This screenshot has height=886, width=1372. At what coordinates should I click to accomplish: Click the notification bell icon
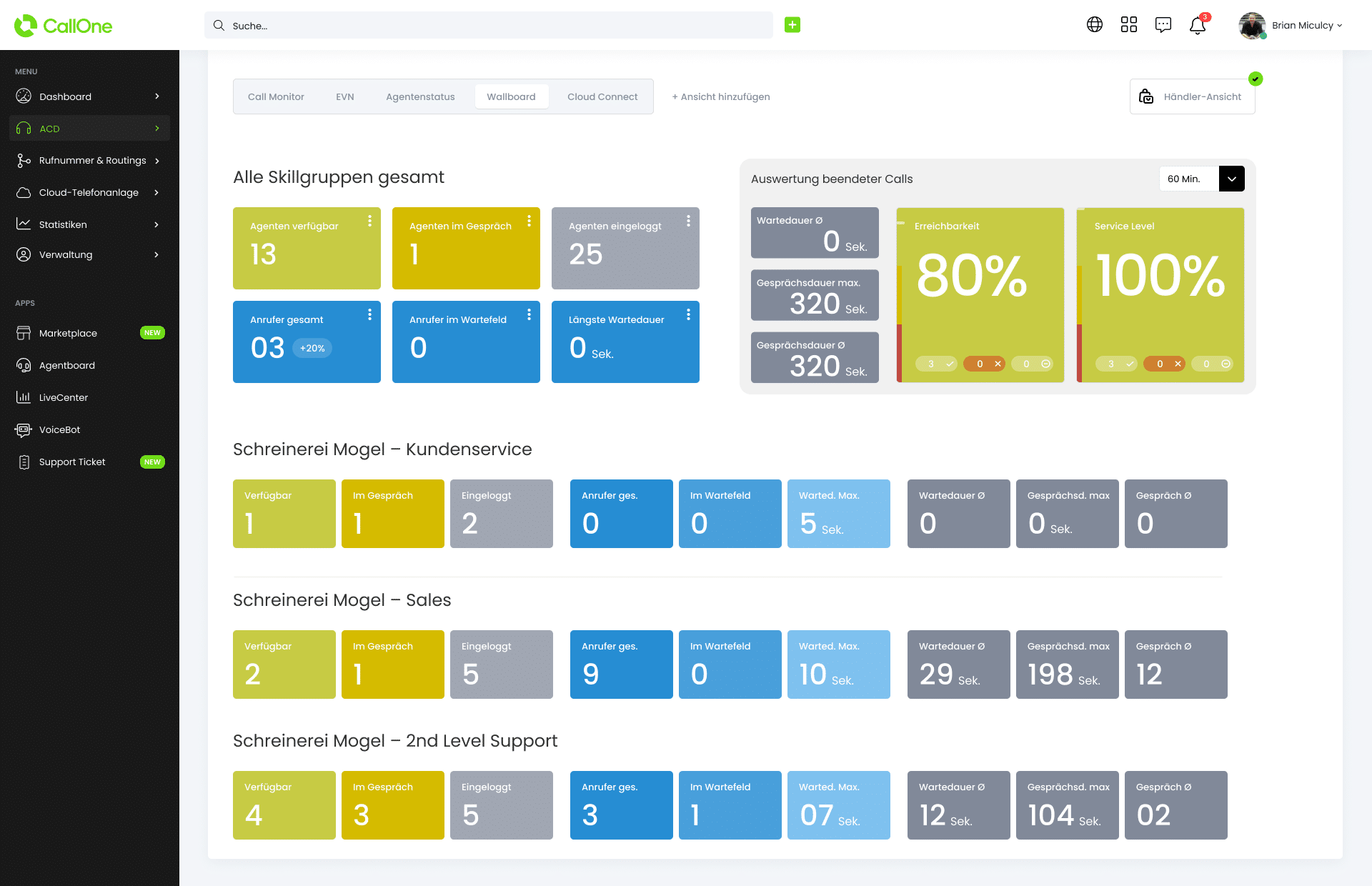(1198, 25)
